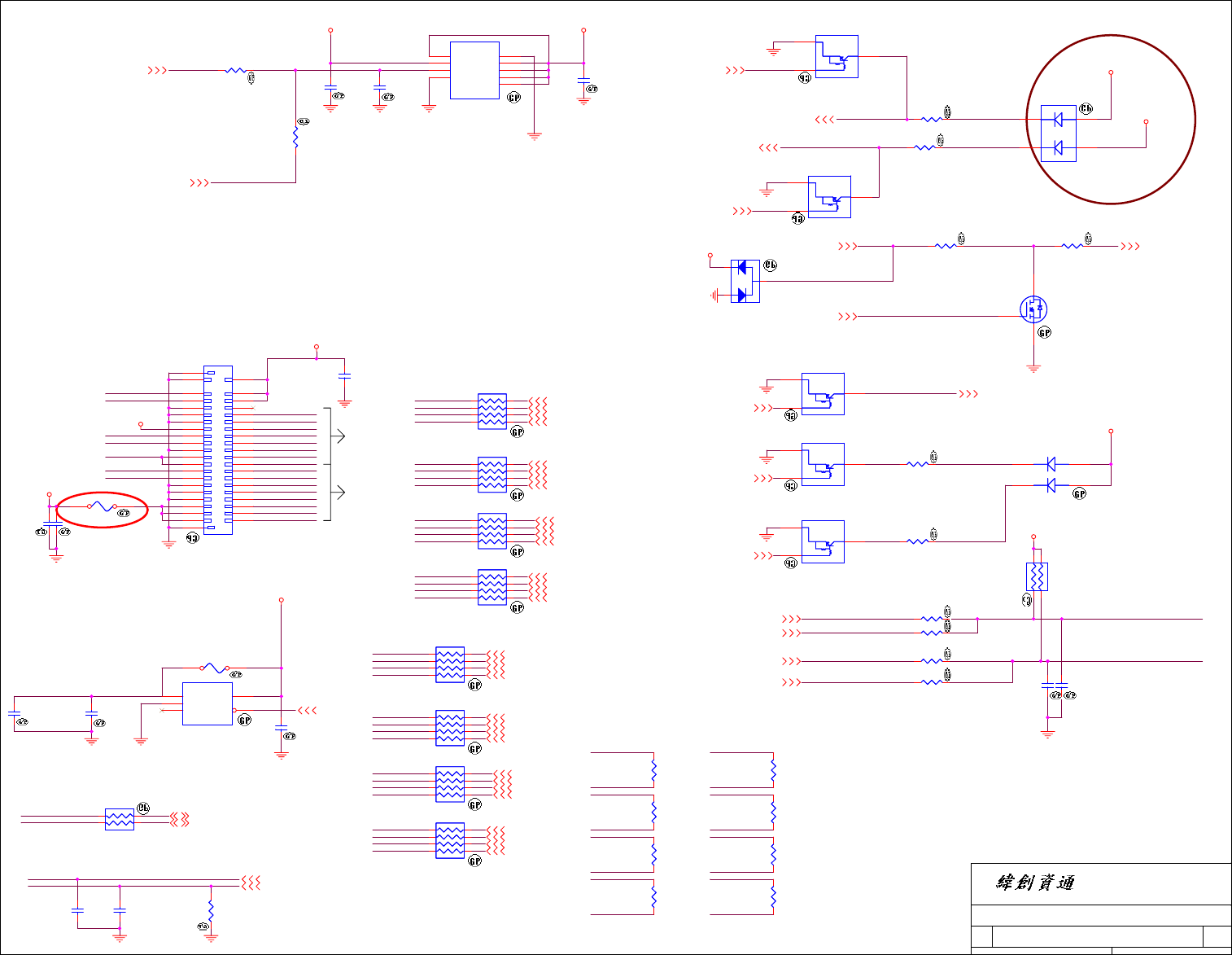Click the Wistron 緯創資通 logo in title block
The image size is (1232, 955).
1036,883
